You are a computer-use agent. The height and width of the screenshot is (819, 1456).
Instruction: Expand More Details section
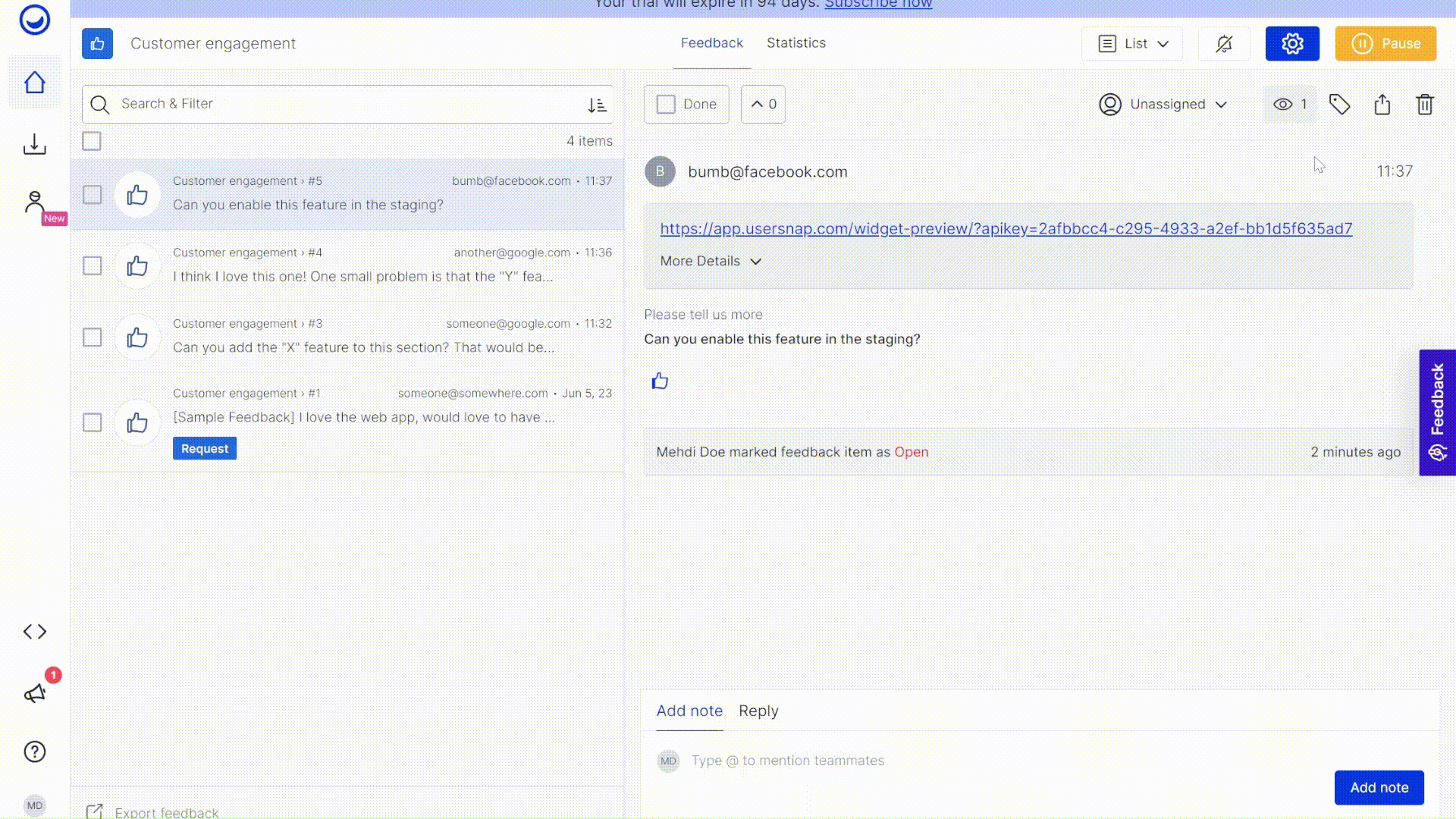click(710, 261)
